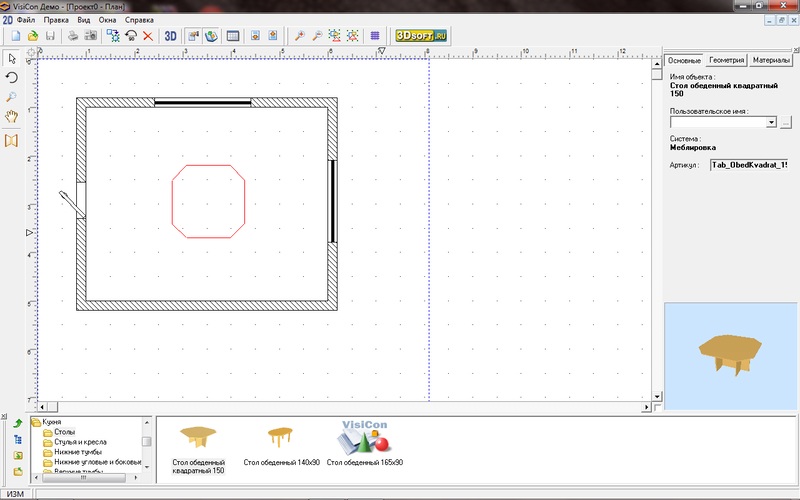Open the Справка menu
Viewport: 800px width, 500px height.
coord(139,20)
